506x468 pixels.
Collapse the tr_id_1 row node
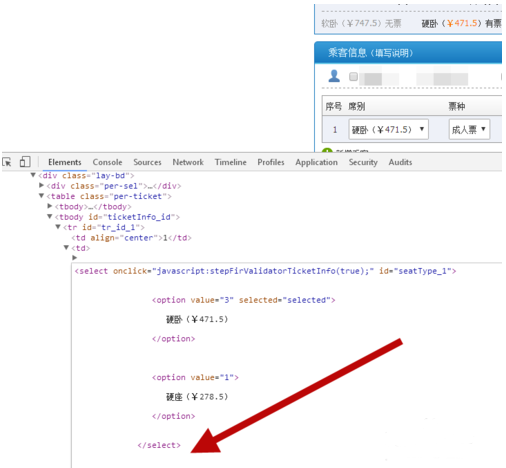(58, 227)
